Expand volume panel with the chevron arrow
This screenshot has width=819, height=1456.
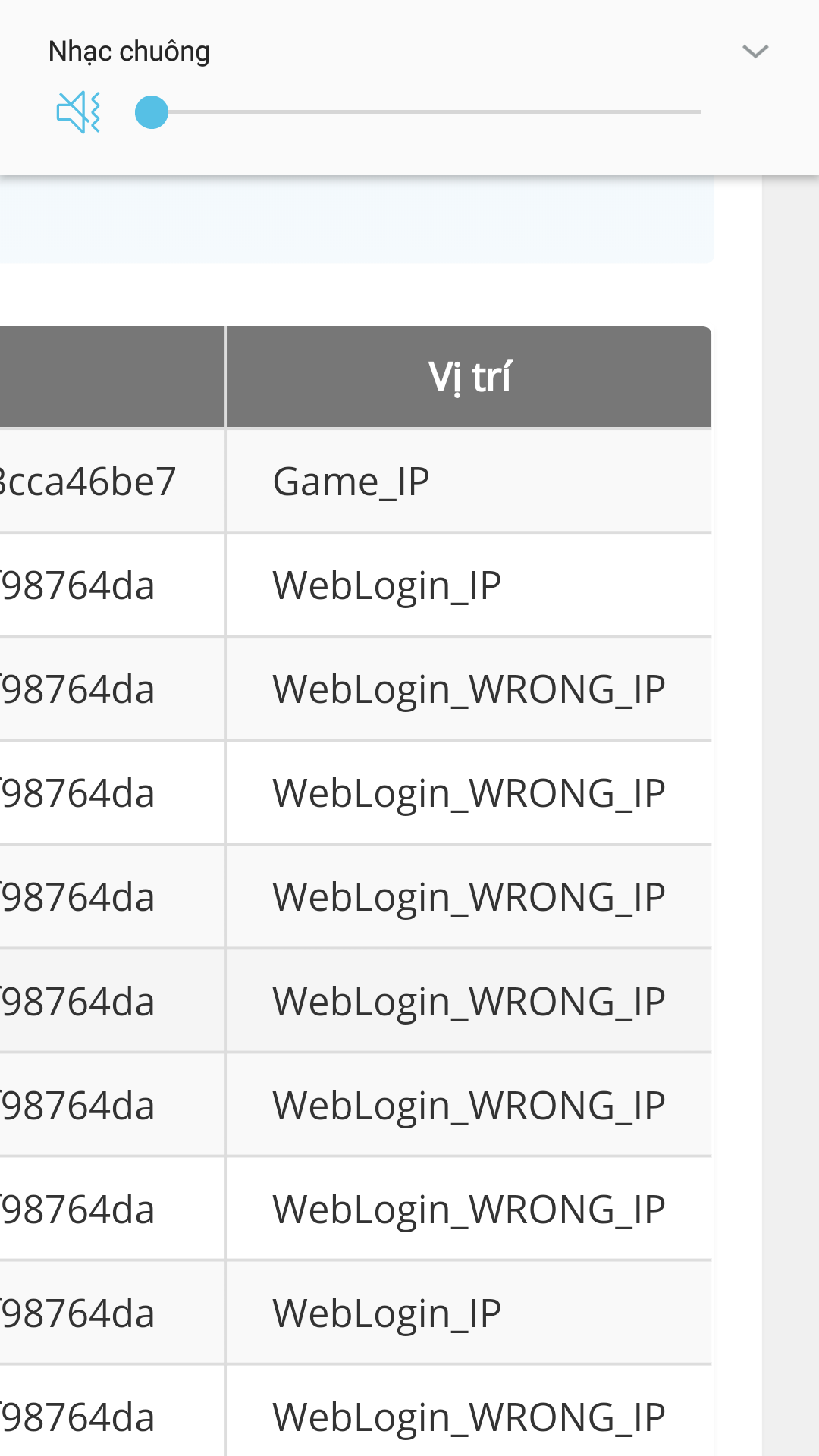pos(755,52)
